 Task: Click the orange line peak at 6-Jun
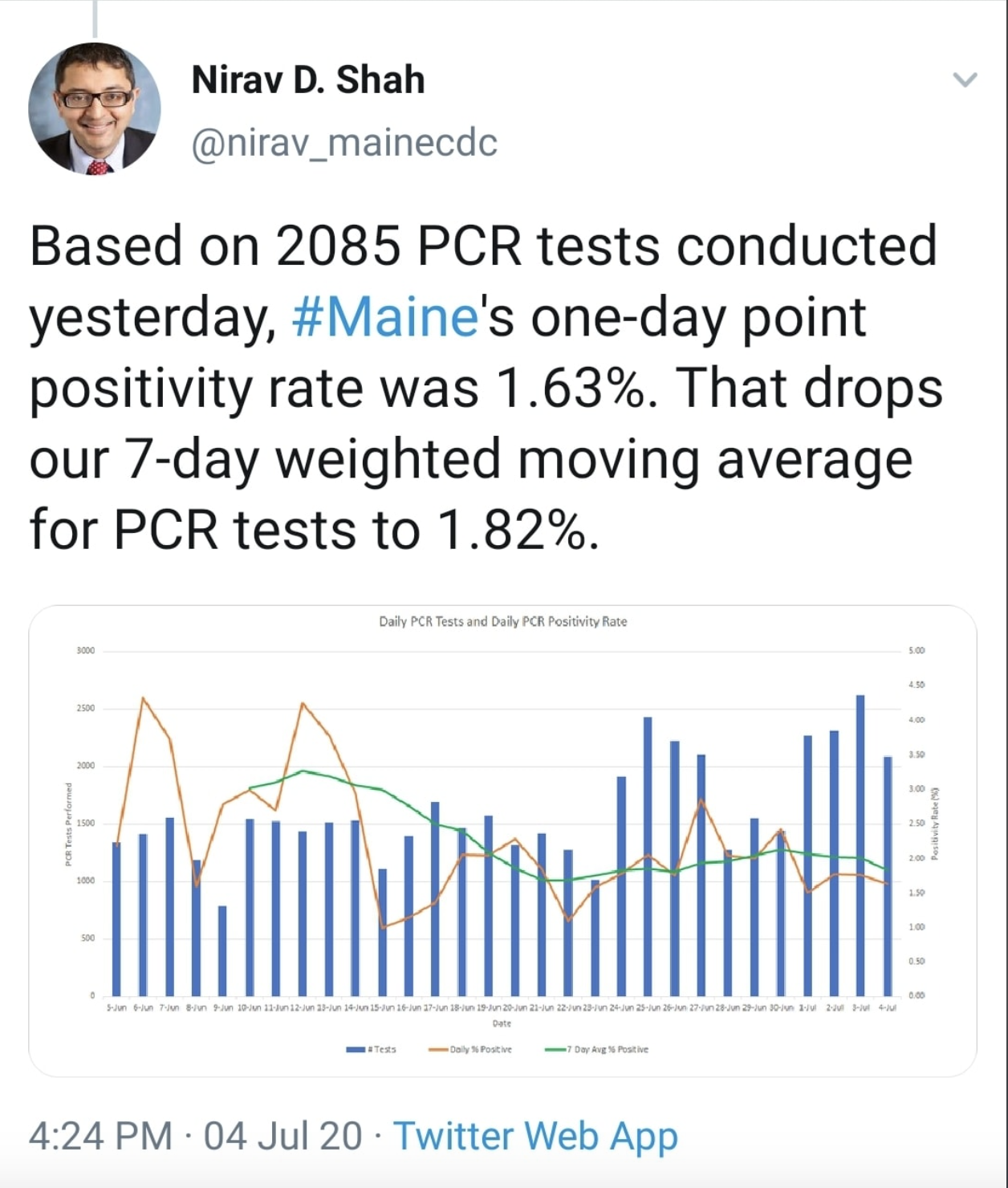[143, 698]
